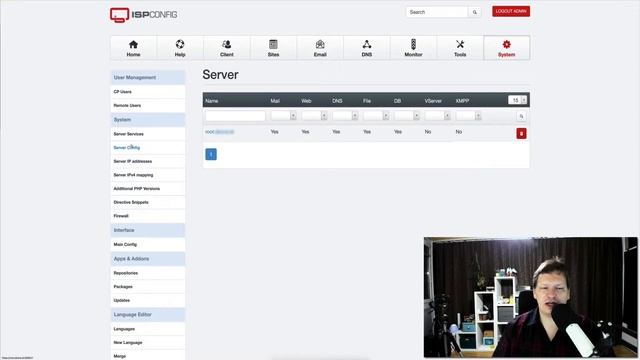Open Updates in sidebar

click(x=148, y=300)
